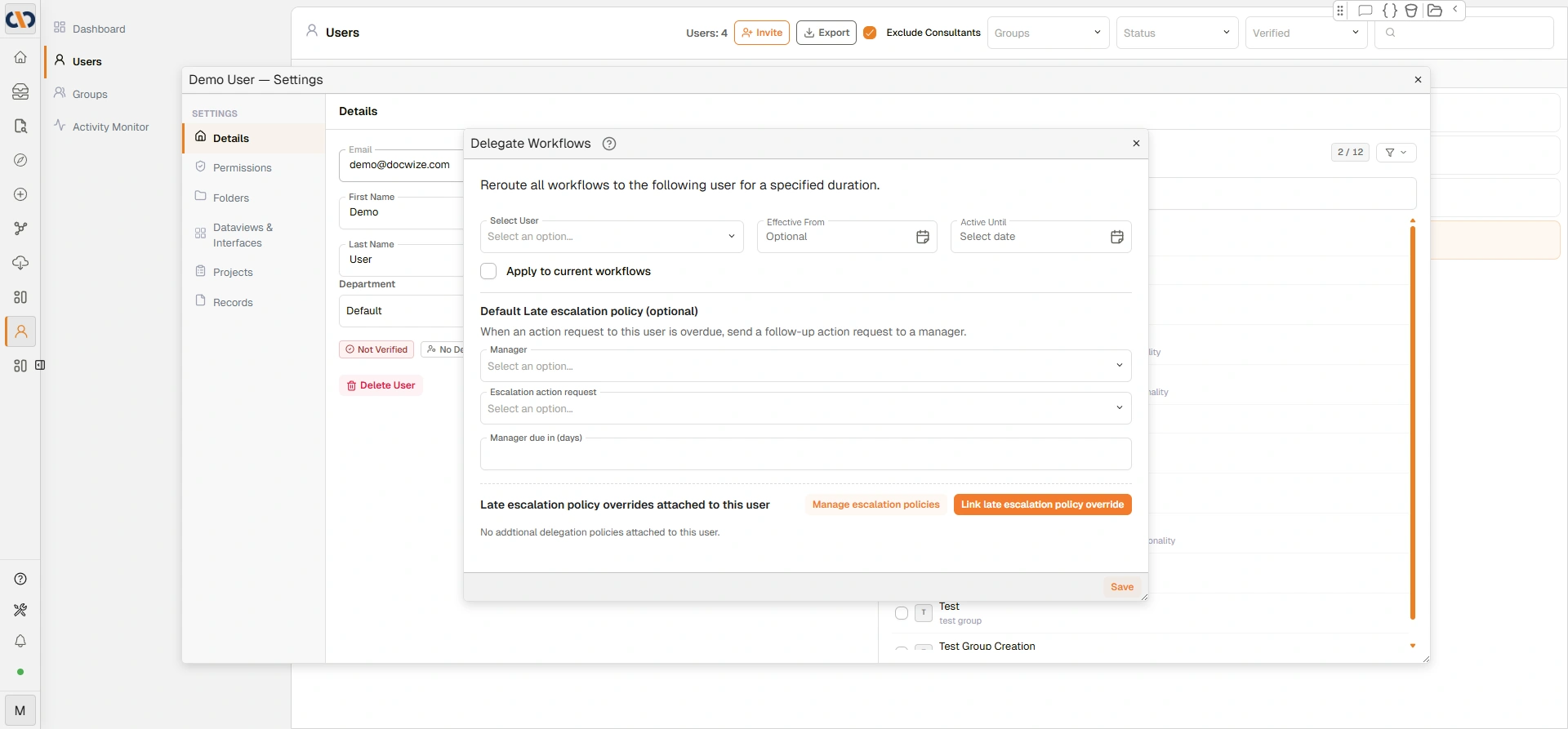Open the Status filter dropdown
This screenshot has width=1568, height=729.
(x=1177, y=33)
